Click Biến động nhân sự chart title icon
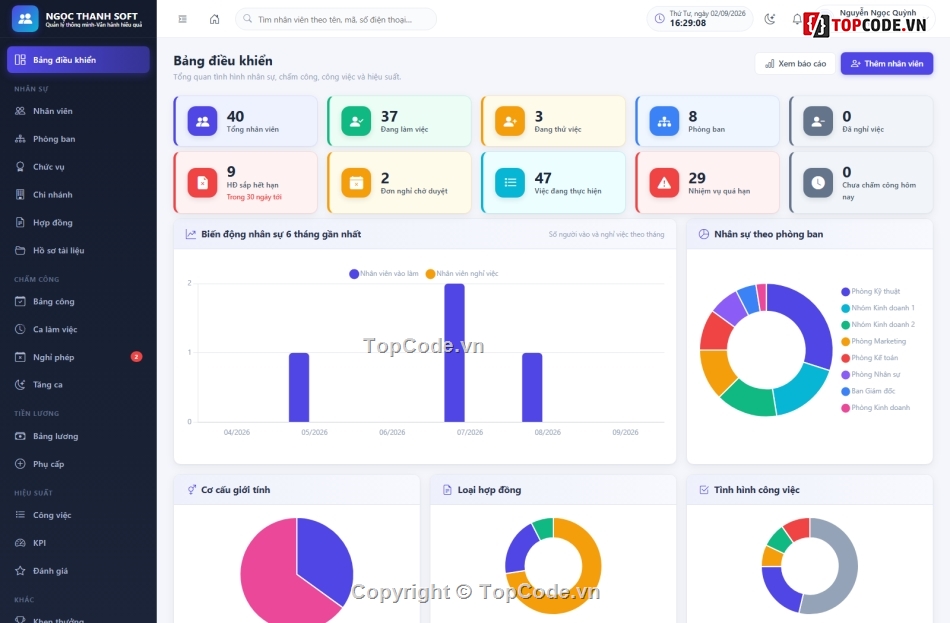The image size is (950, 623). (x=190, y=234)
